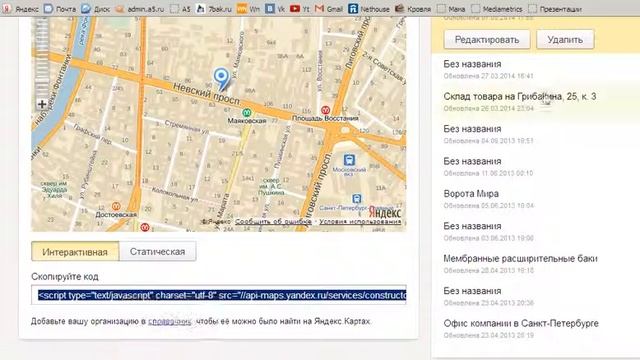640x360 pixels.
Task: Open the Диск bookmark
Action: (96, 9)
